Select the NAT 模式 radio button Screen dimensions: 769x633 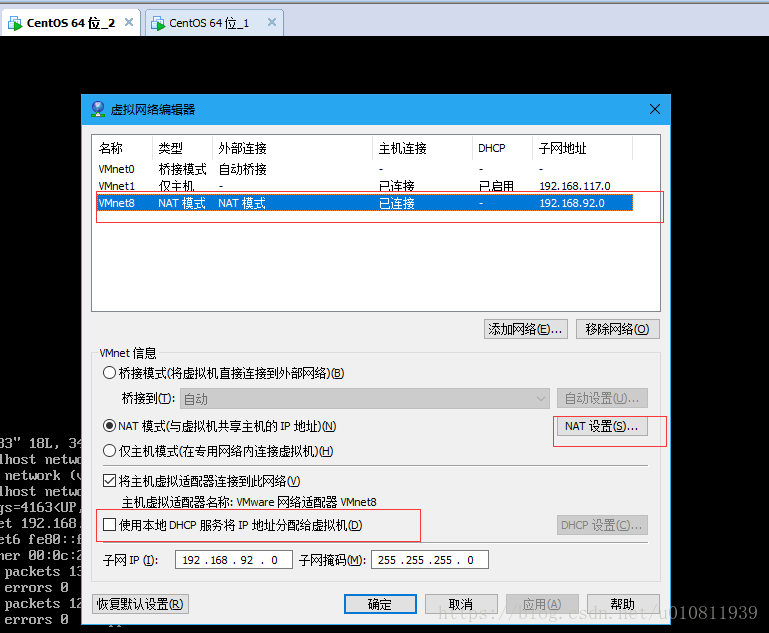pos(109,426)
